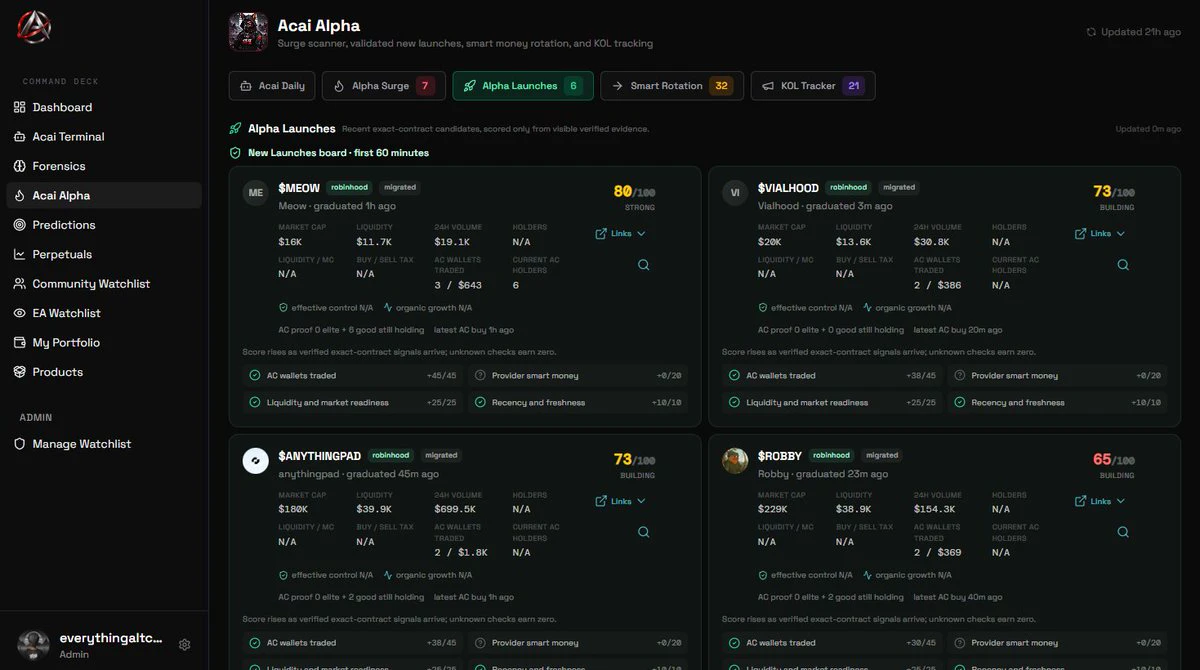Click the $MEOW token name
The image size is (1200, 670).
pyautogui.click(x=299, y=188)
